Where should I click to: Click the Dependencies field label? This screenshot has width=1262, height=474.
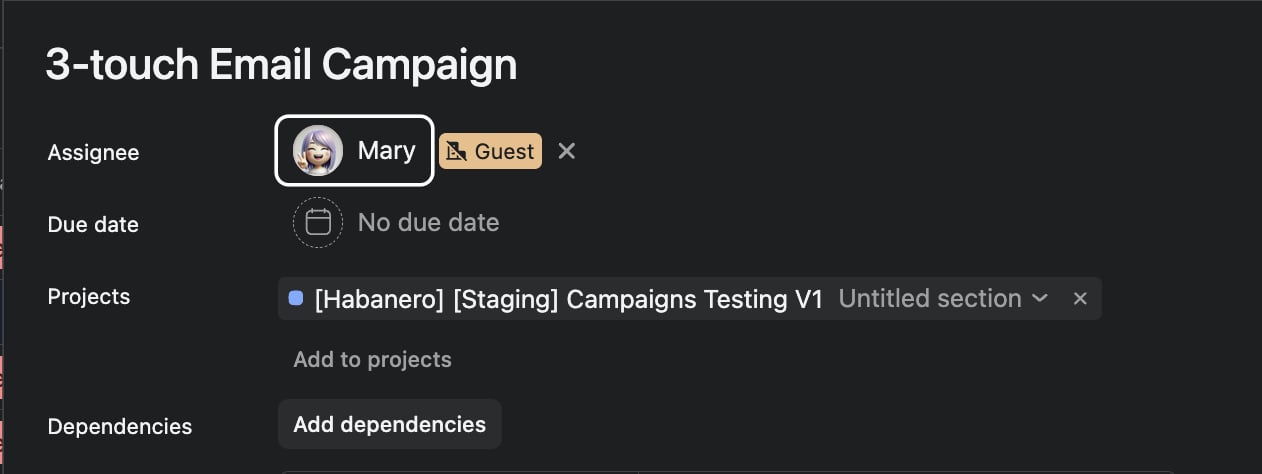coord(120,426)
